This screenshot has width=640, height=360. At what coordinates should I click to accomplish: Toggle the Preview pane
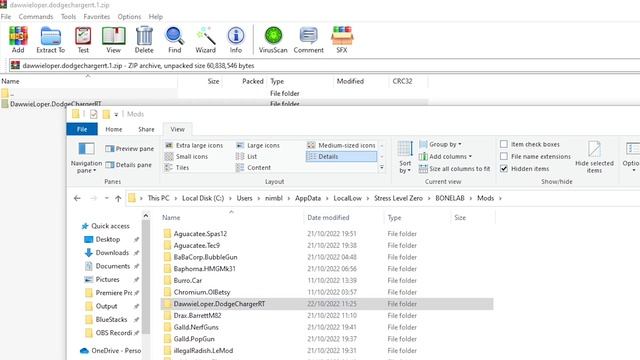130,149
